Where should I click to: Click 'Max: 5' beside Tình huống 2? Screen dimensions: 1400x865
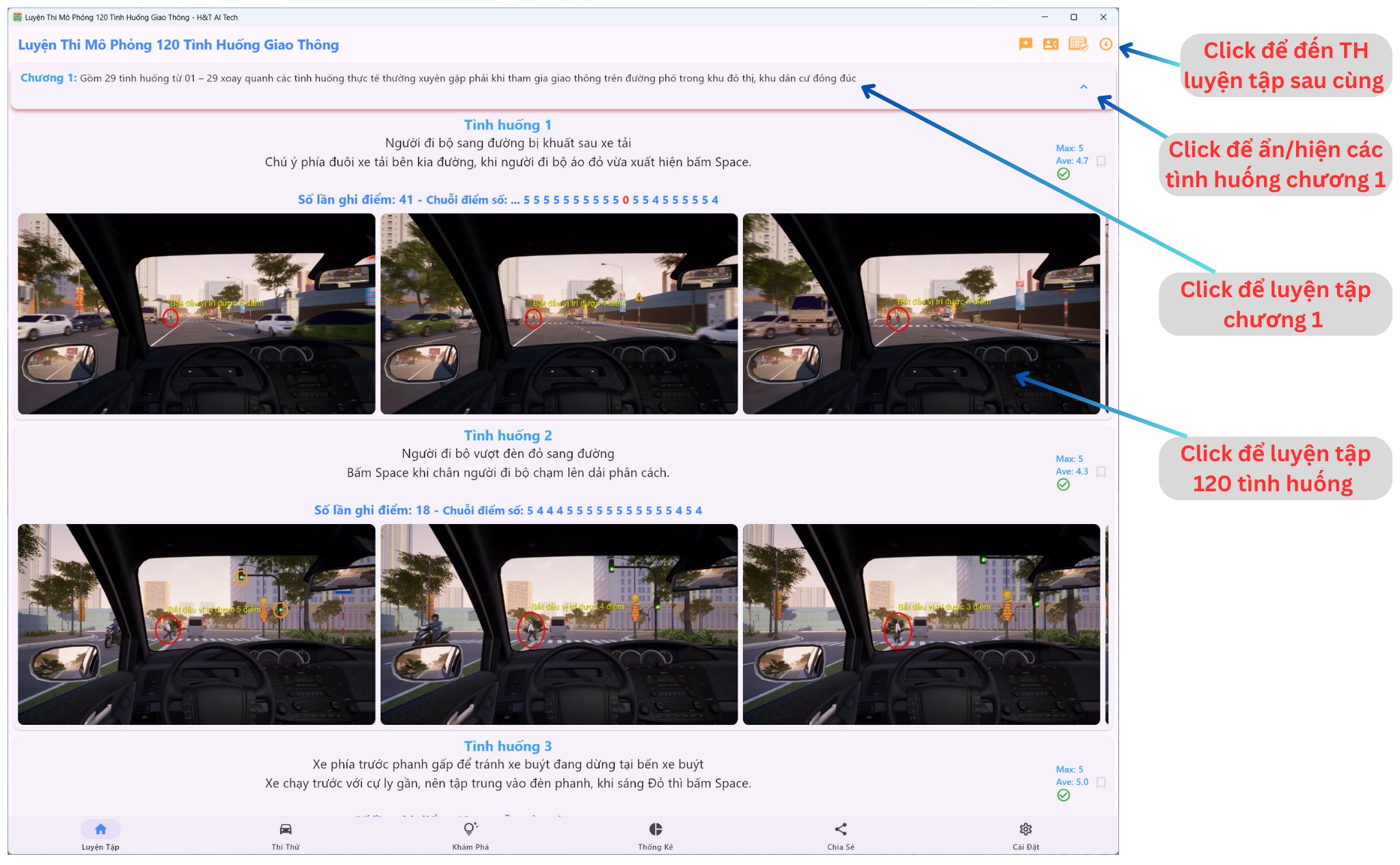pyautogui.click(x=1069, y=459)
